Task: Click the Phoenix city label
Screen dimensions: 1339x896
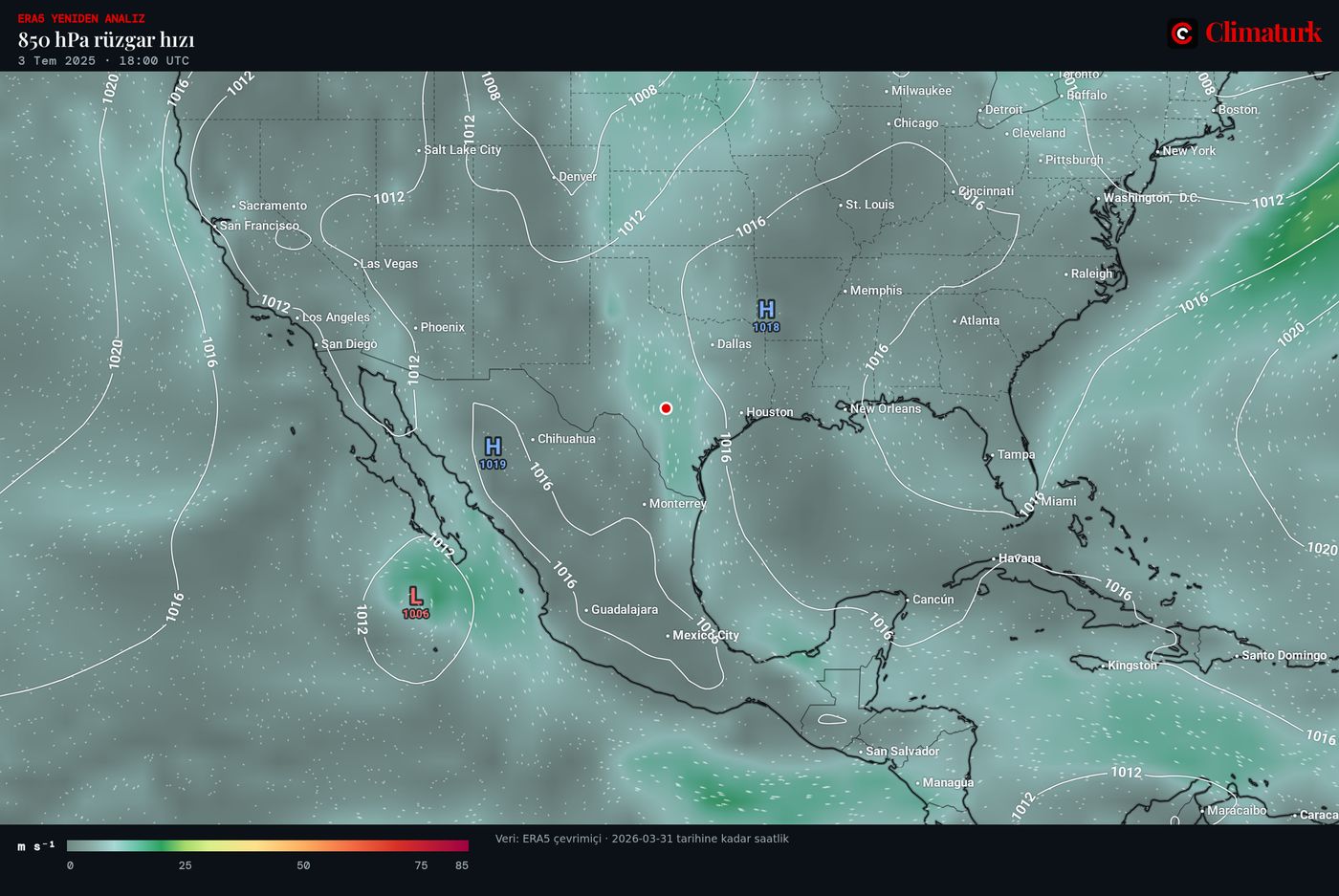Action: coord(442,327)
